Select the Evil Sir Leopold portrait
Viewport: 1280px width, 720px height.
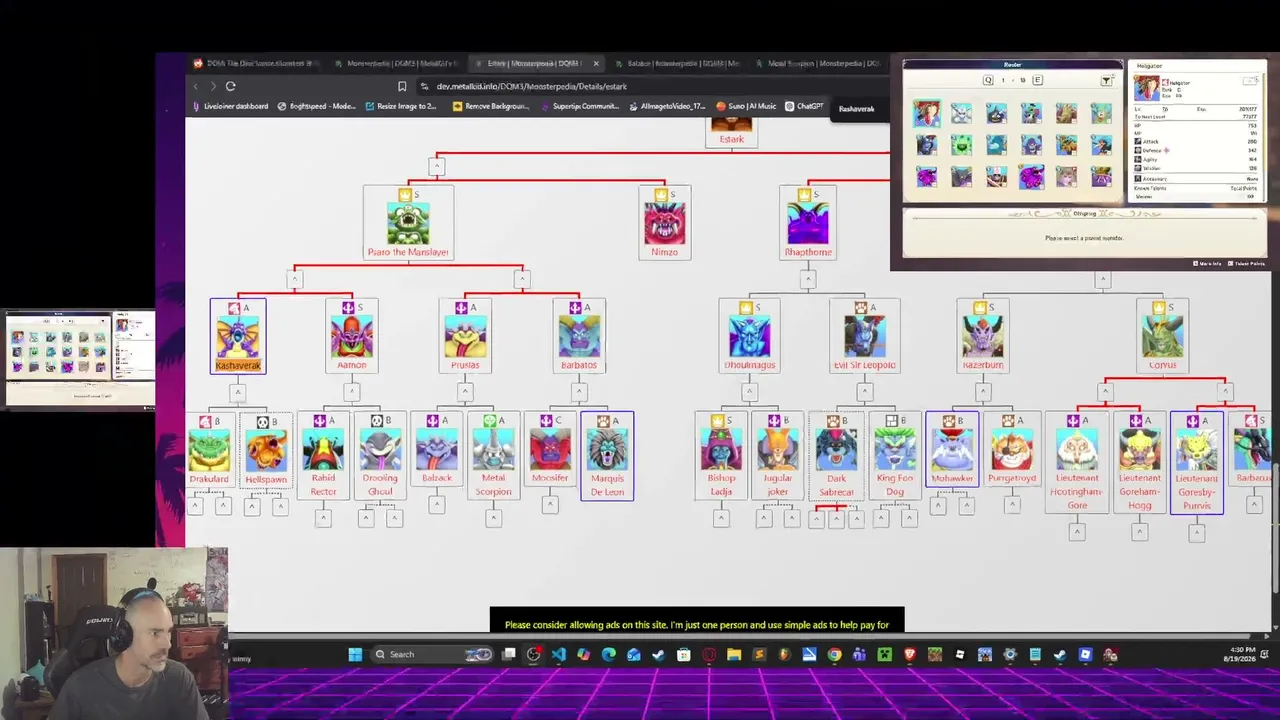pos(864,336)
